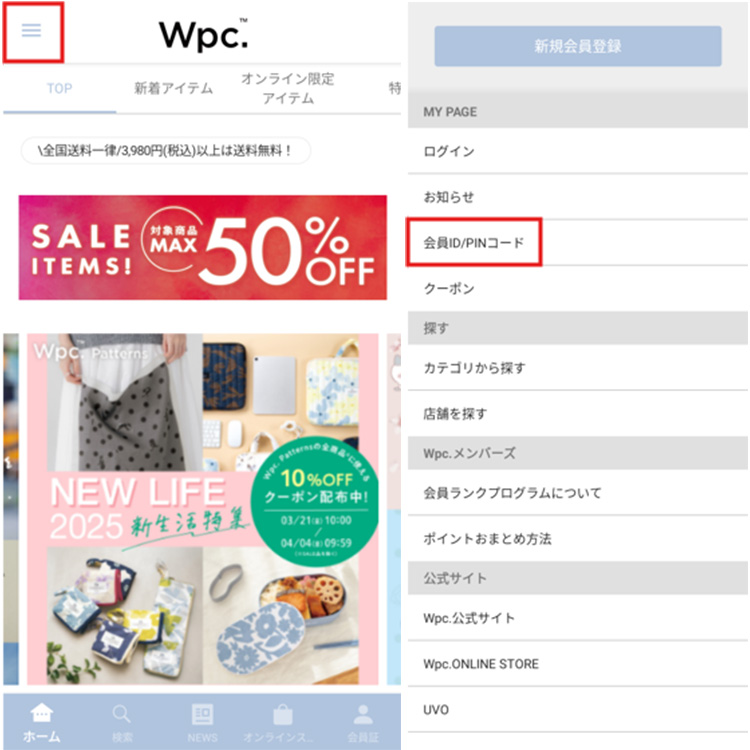The image size is (750, 750).
Task: Open the NEW LIFE 2025 campaign image
Action: pos(203,509)
